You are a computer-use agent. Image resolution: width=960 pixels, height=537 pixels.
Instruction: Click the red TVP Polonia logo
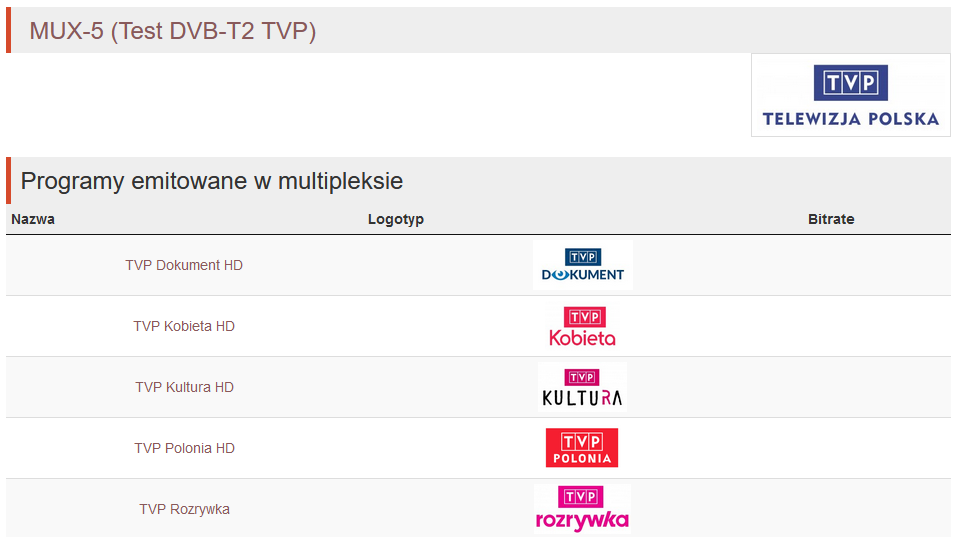(582, 448)
